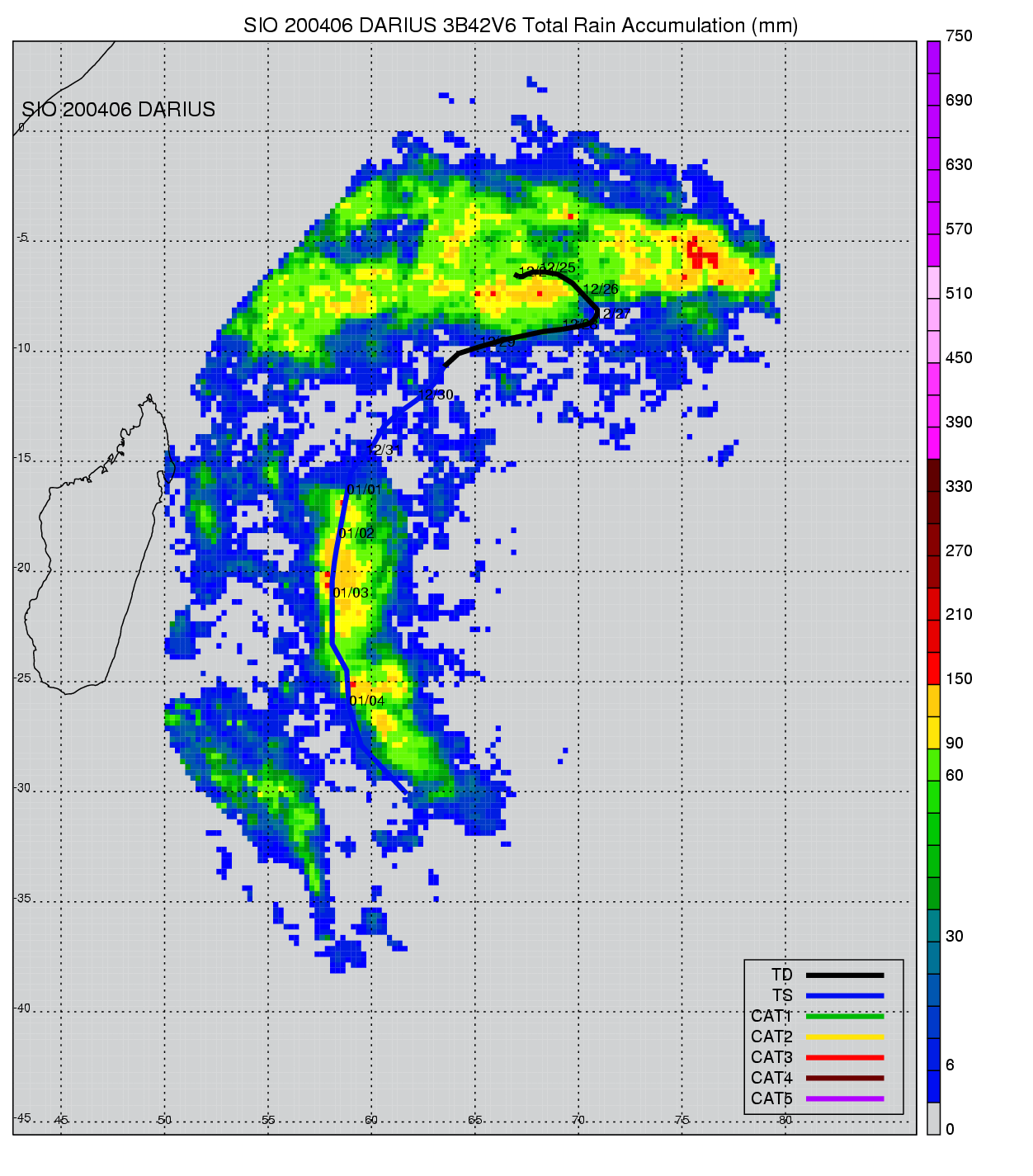Click the 12/26 track date label

pos(601,290)
